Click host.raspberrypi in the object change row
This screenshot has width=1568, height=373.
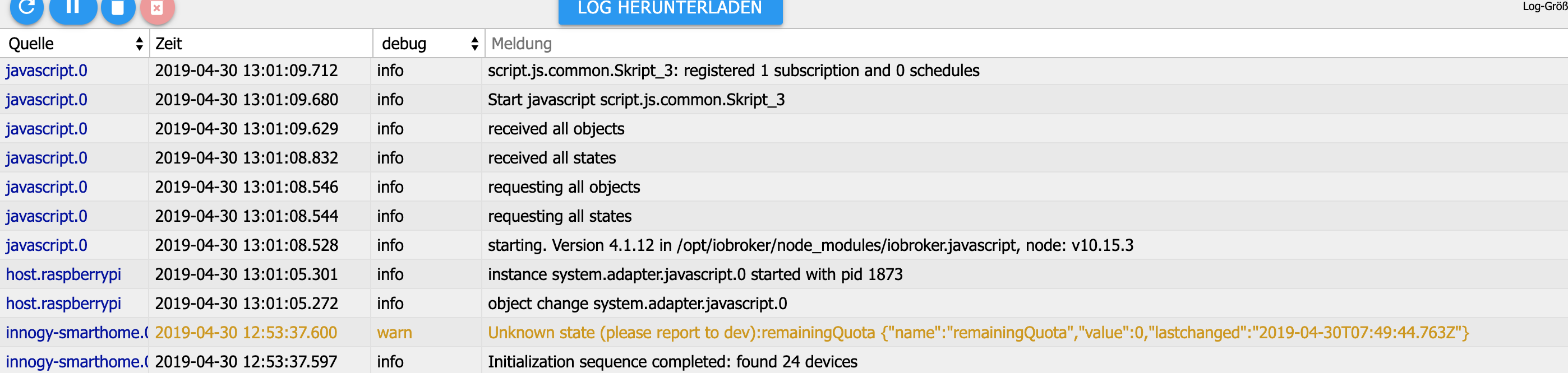click(x=63, y=304)
